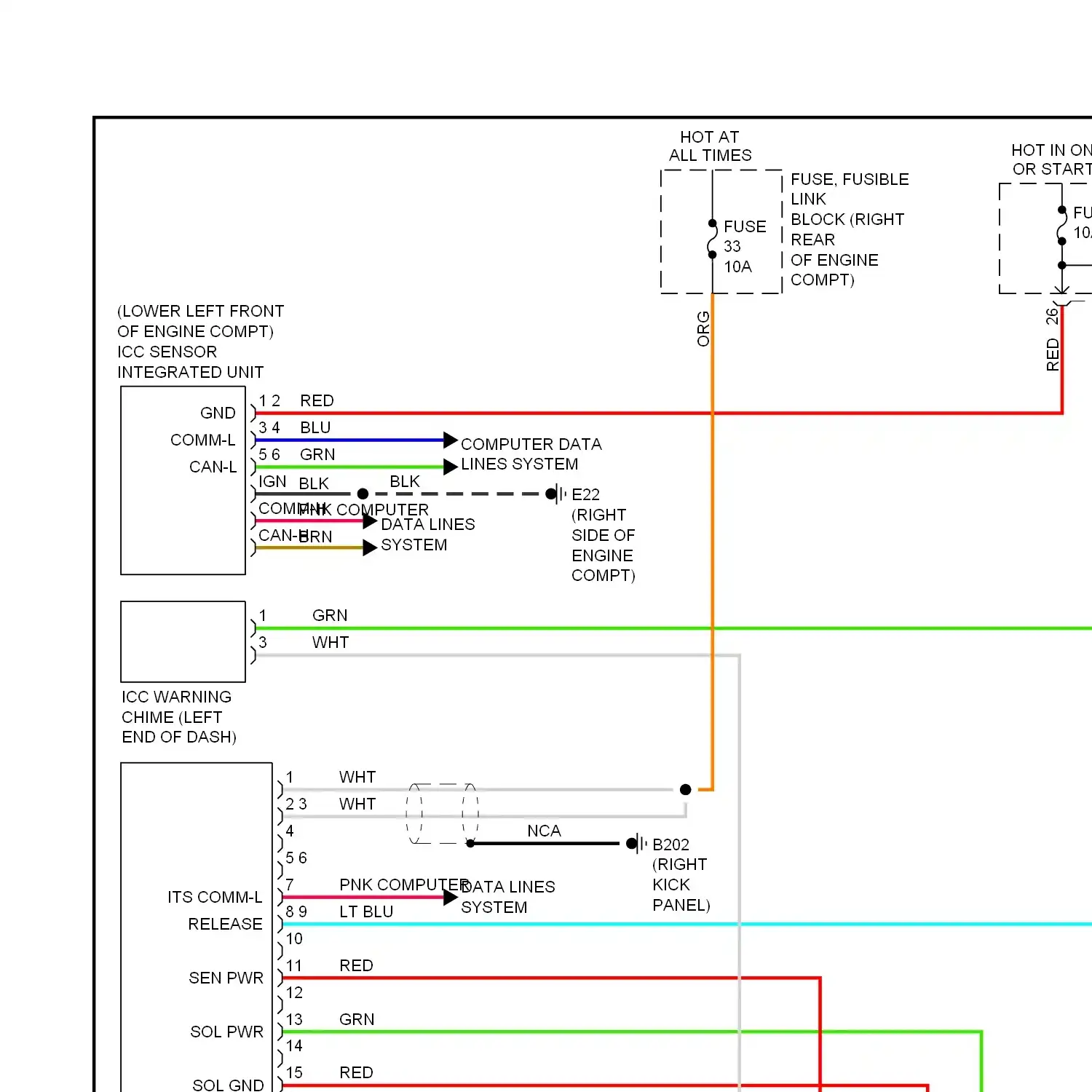Click the "BRN" wire label
The height and width of the screenshot is (1092, 1092).
[316, 537]
